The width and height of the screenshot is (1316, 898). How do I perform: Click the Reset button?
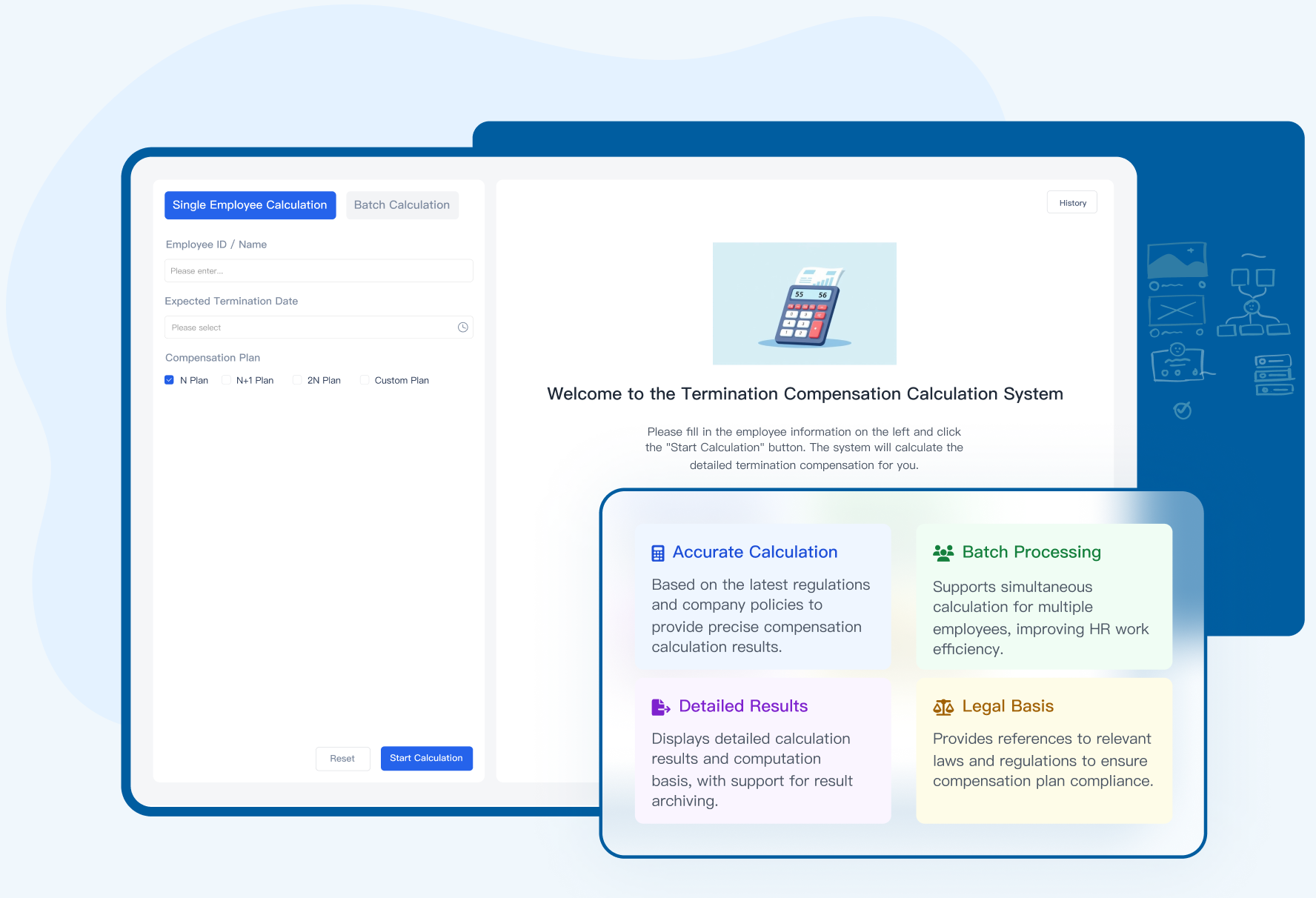pos(342,758)
